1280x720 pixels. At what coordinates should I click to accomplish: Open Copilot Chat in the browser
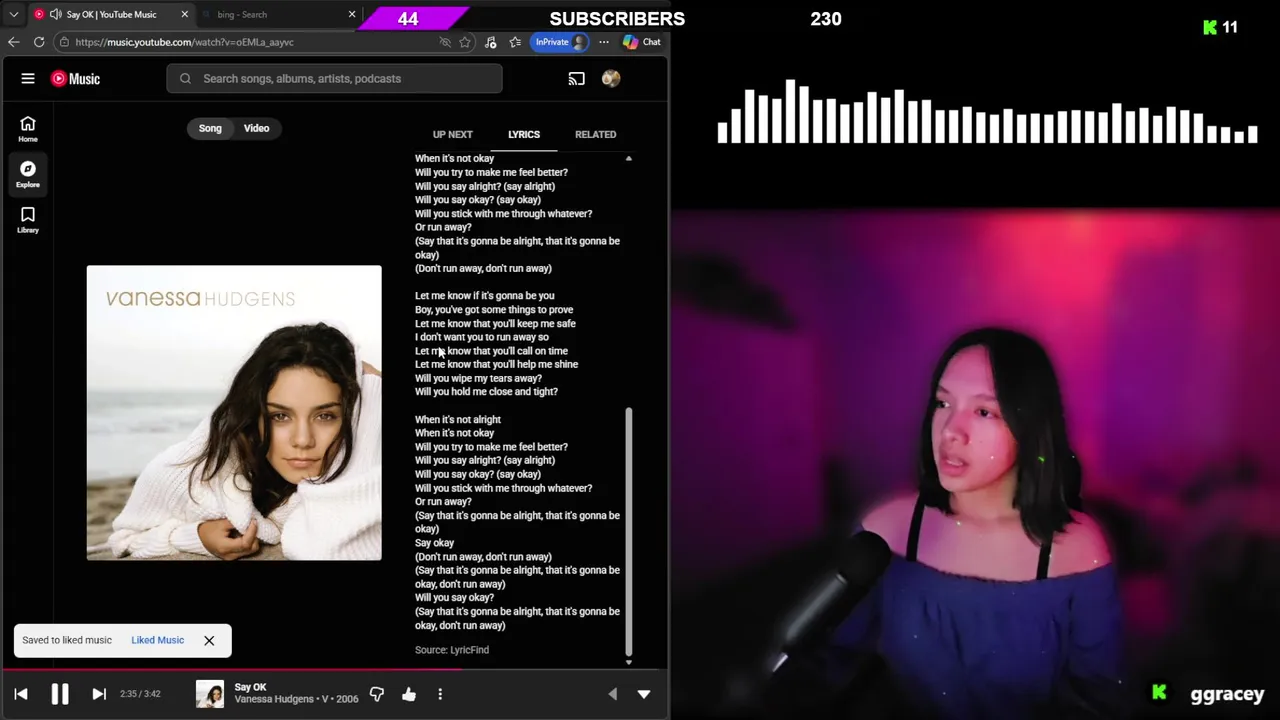642,42
